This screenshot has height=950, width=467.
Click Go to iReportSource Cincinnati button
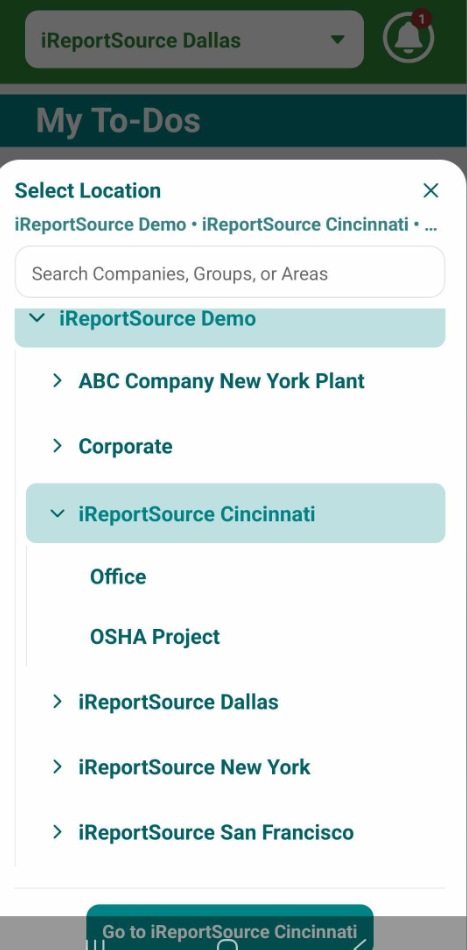point(230,927)
